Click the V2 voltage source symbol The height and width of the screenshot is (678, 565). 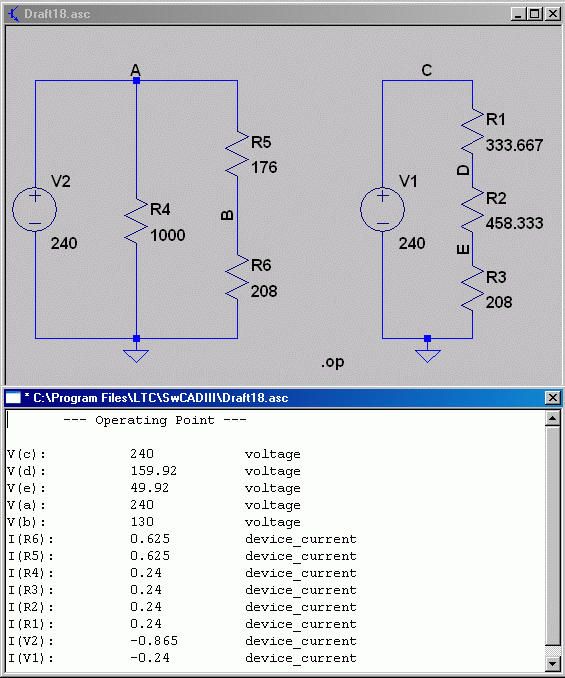tap(35, 209)
